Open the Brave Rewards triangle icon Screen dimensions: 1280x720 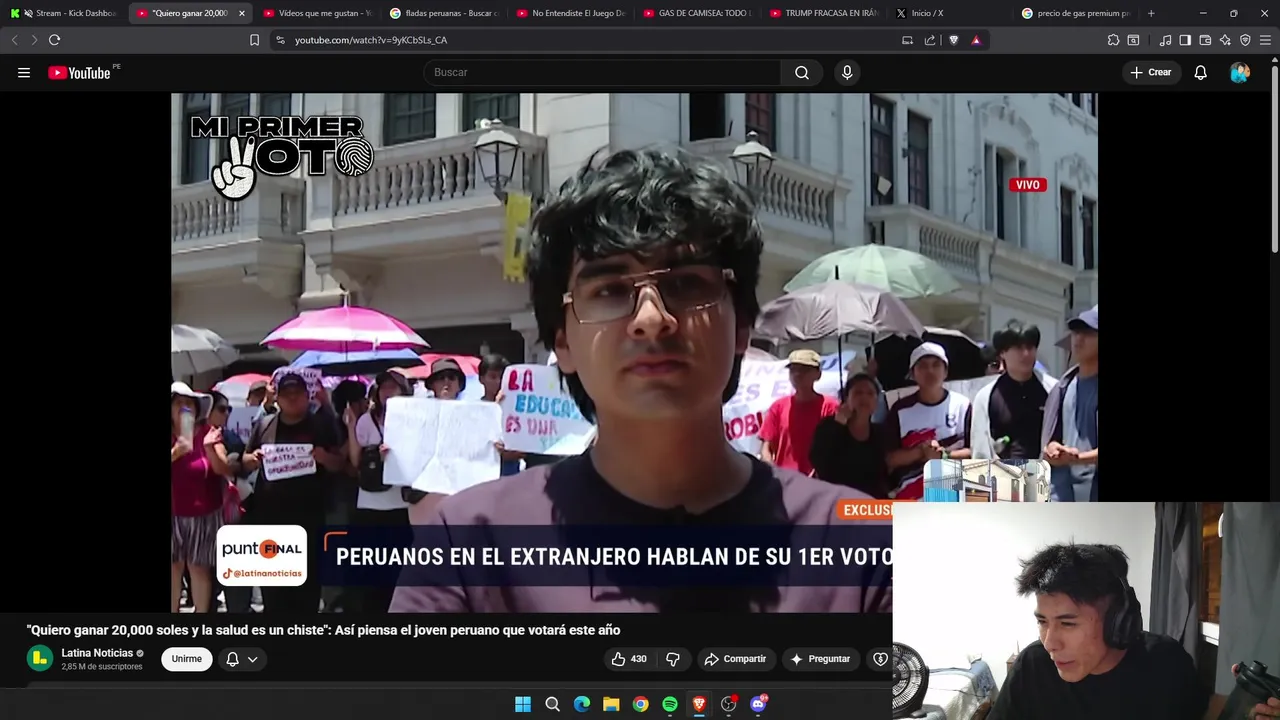(x=976, y=40)
